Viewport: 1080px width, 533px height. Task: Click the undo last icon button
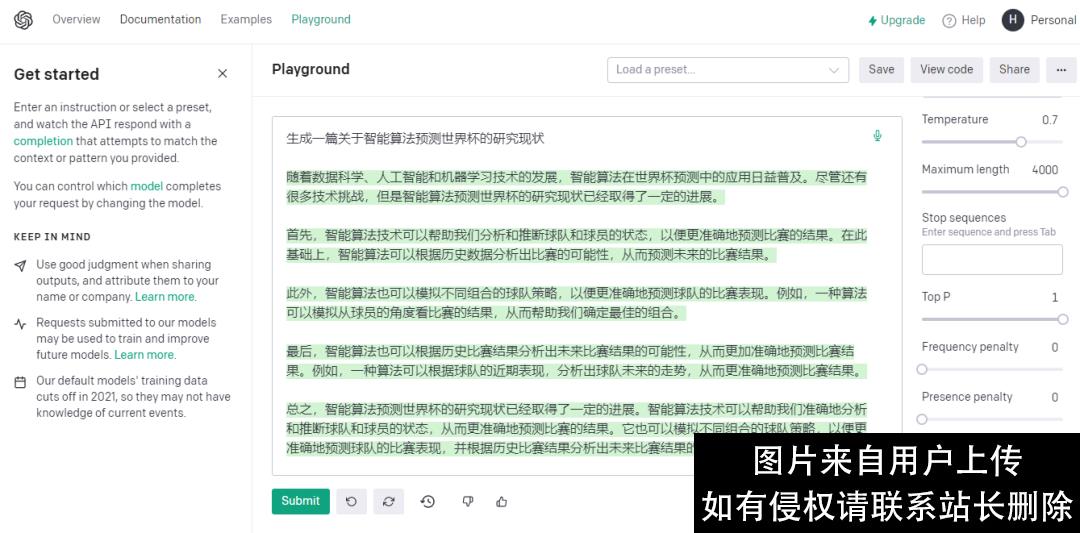pos(351,501)
